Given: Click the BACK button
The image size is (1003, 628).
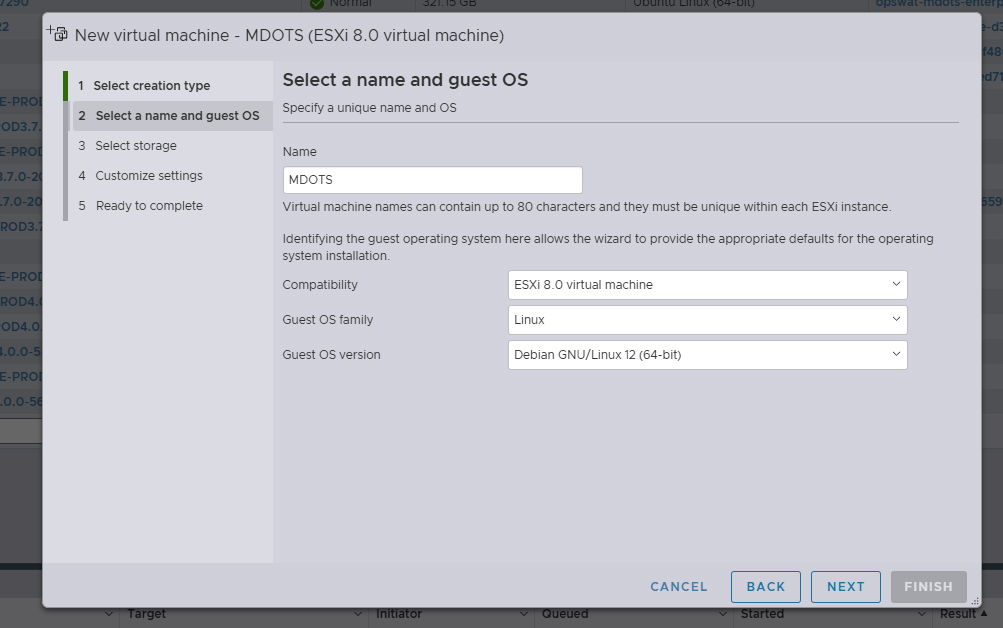Looking at the screenshot, I should point(766,586).
